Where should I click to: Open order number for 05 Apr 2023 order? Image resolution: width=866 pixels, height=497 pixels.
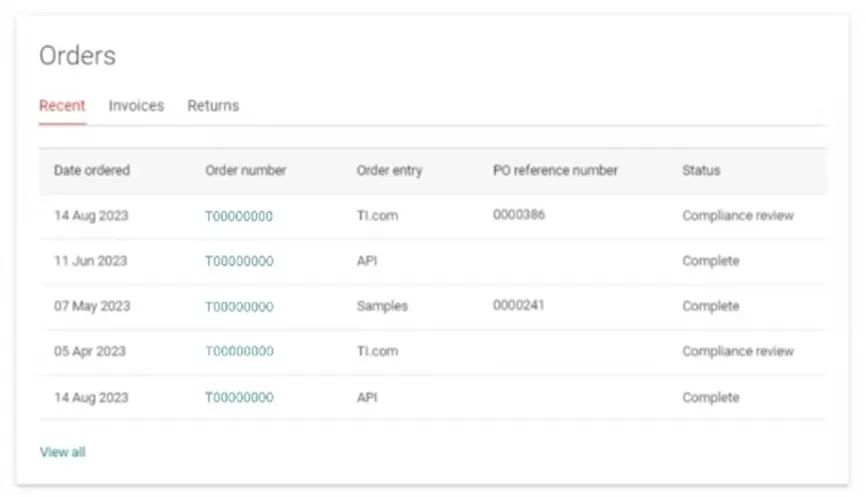coord(239,351)
